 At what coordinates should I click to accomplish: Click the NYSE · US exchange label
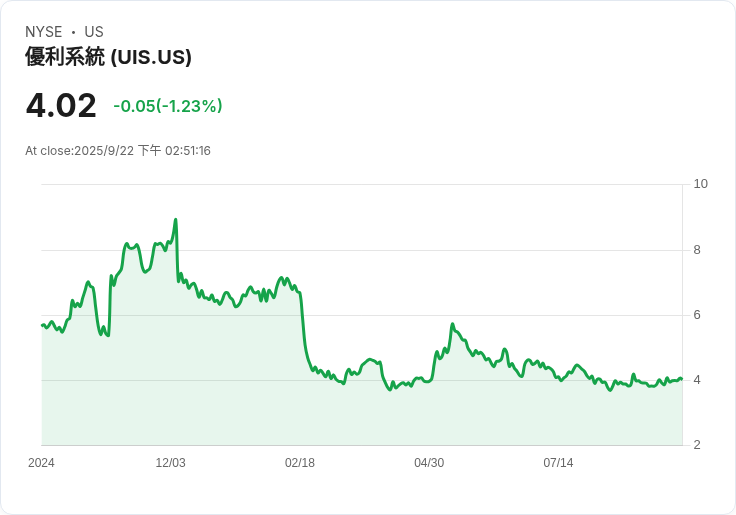click(64, 32)
